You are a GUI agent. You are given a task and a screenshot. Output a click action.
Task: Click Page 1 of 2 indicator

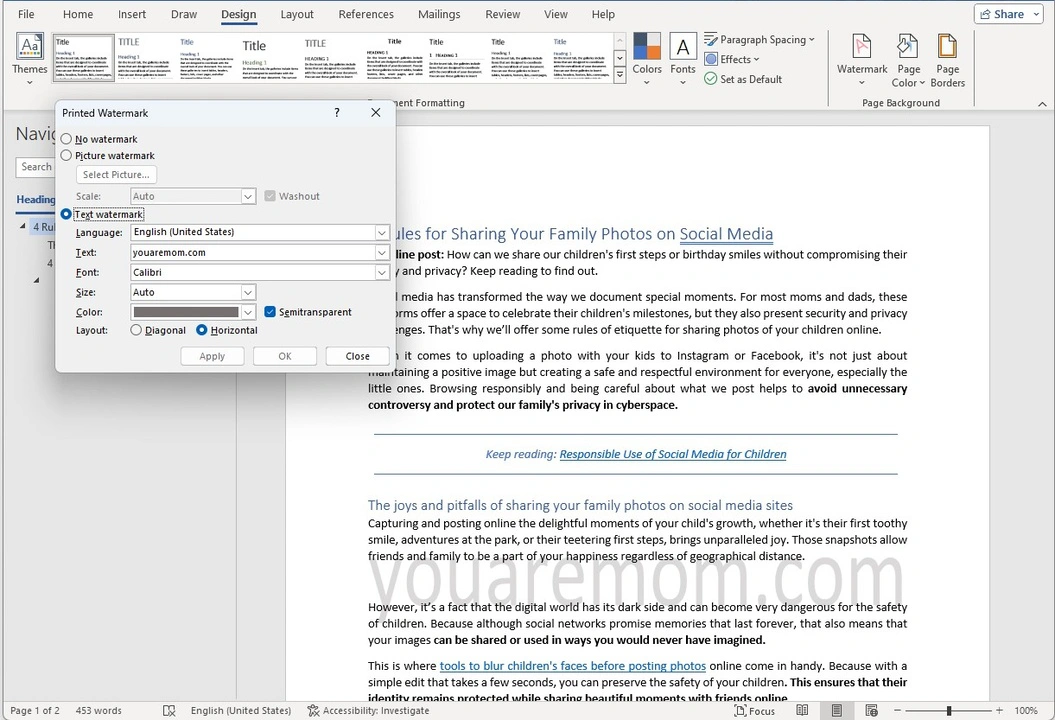35,711
